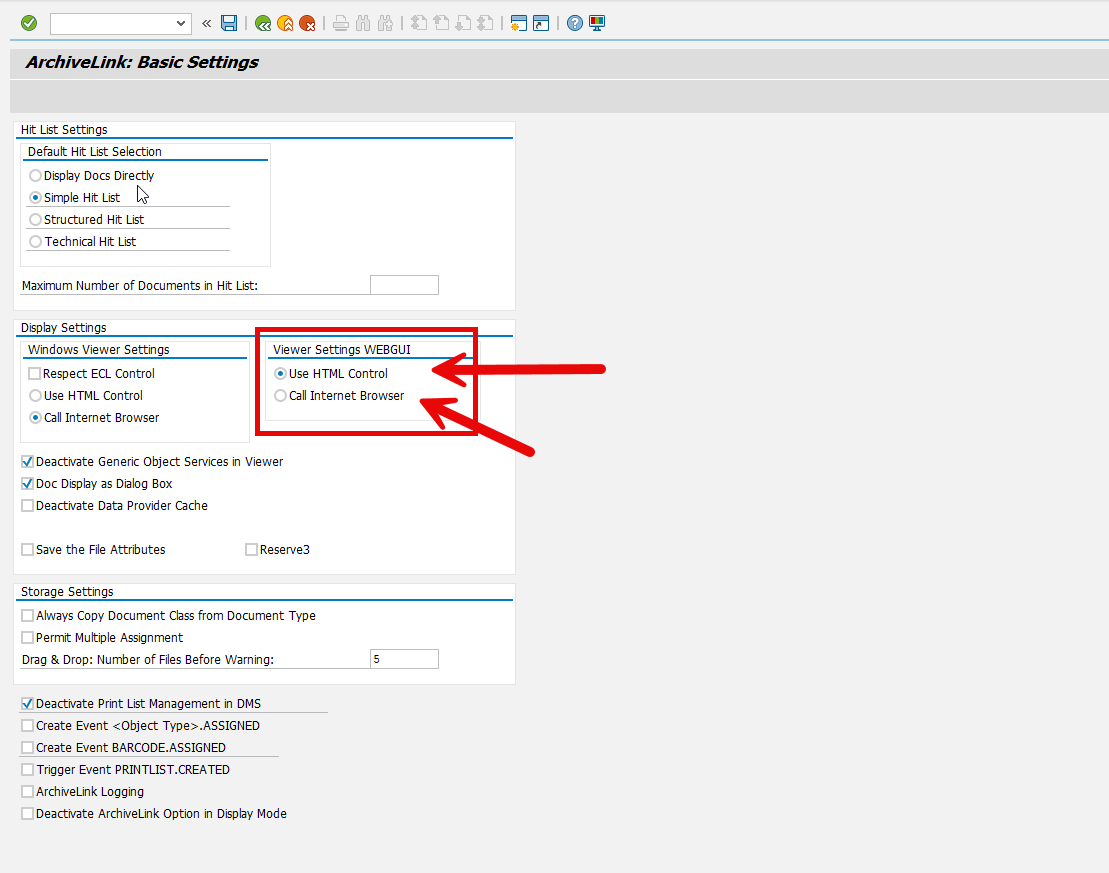1109x873 pixels.
Task: Check Create Event <Object Type>.ASSIGNED
Action: coord(28,725)
